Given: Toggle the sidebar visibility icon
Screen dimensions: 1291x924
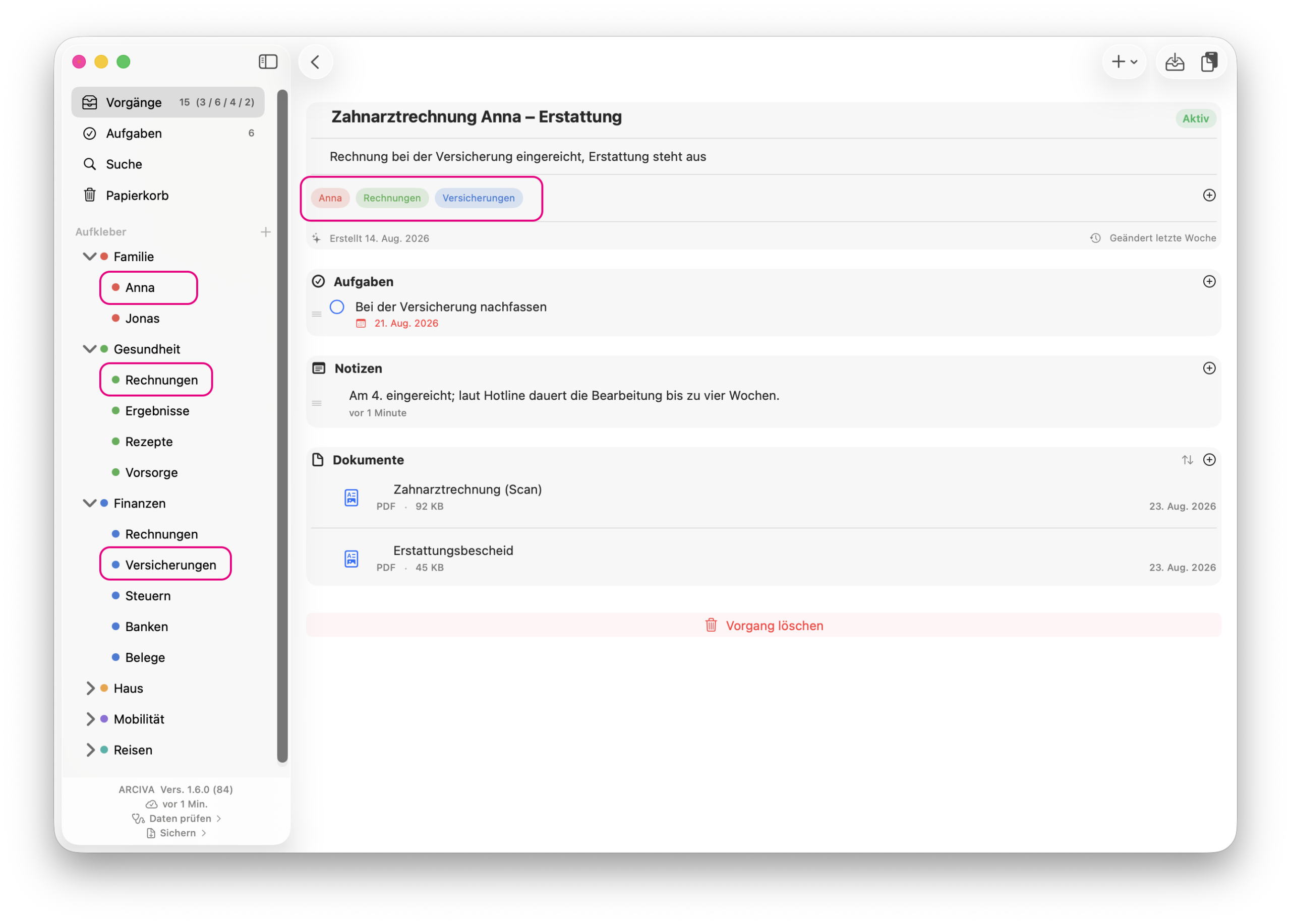Looking at the screenshot, I should tap(268, 61).
